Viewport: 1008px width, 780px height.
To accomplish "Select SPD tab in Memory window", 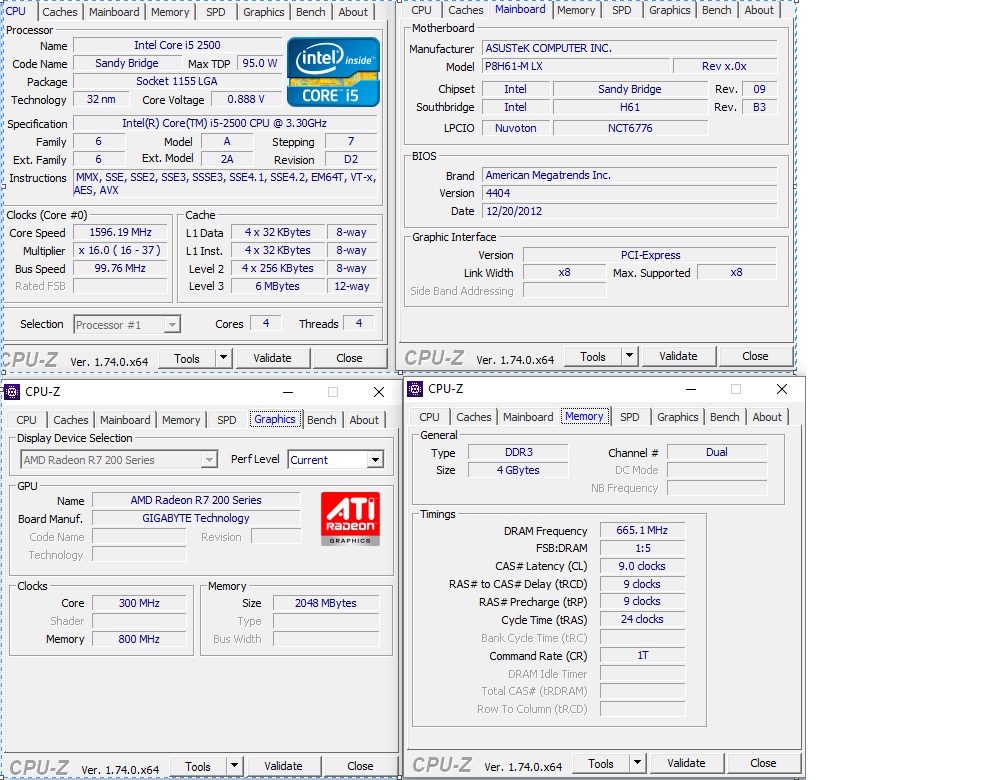I will (x=630, y=417).
